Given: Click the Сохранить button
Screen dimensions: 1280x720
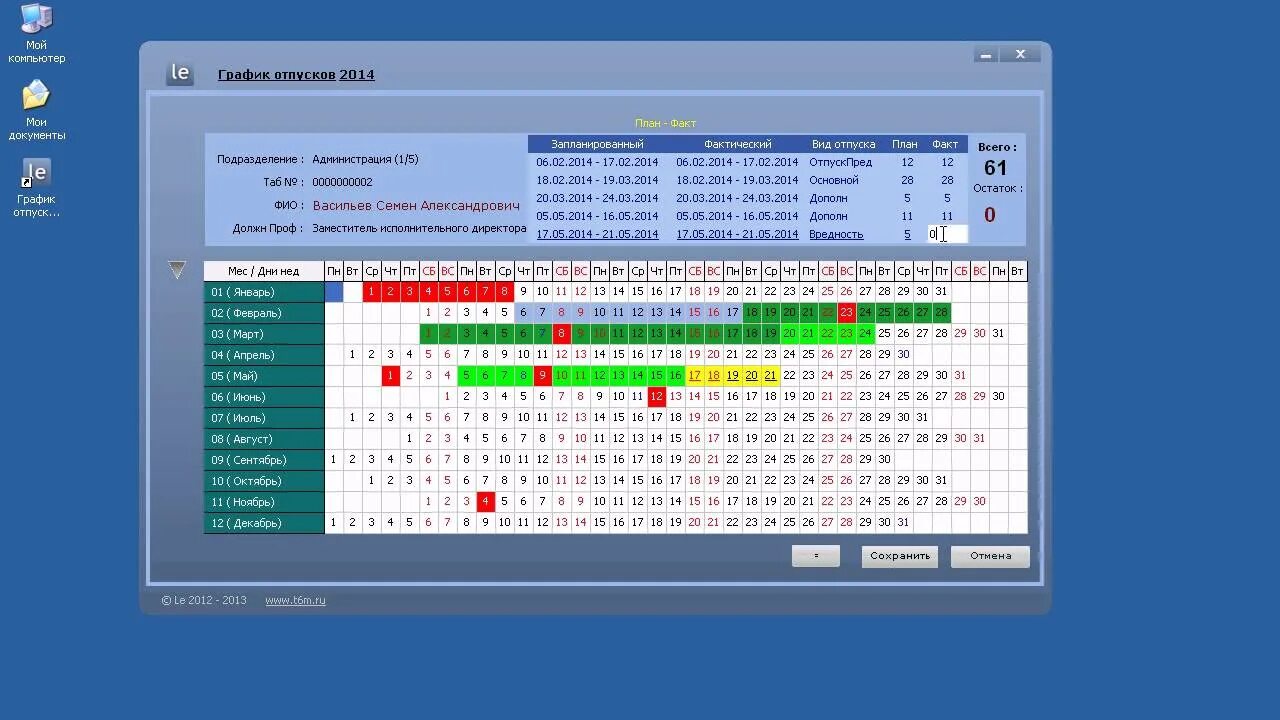Looking at the screenshot, I should 900,556.
